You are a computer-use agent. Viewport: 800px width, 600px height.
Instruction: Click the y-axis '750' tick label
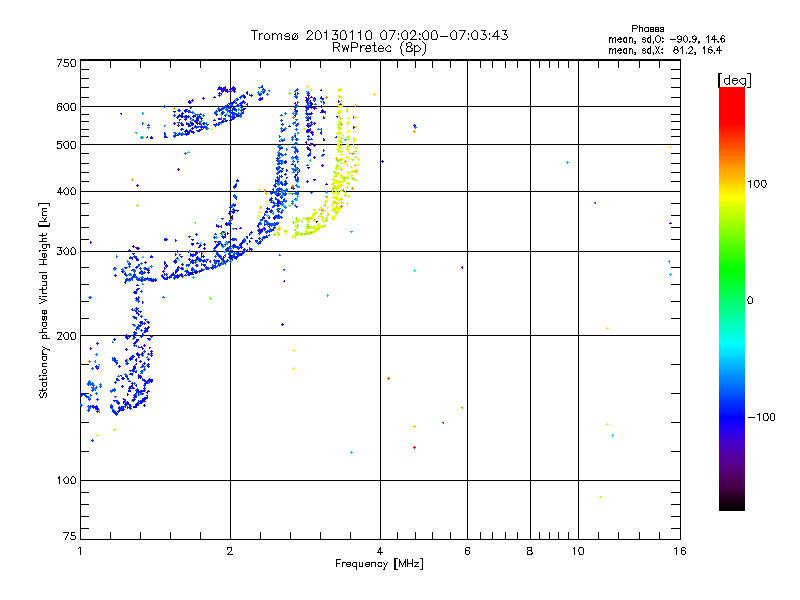(x=66, y=63)
